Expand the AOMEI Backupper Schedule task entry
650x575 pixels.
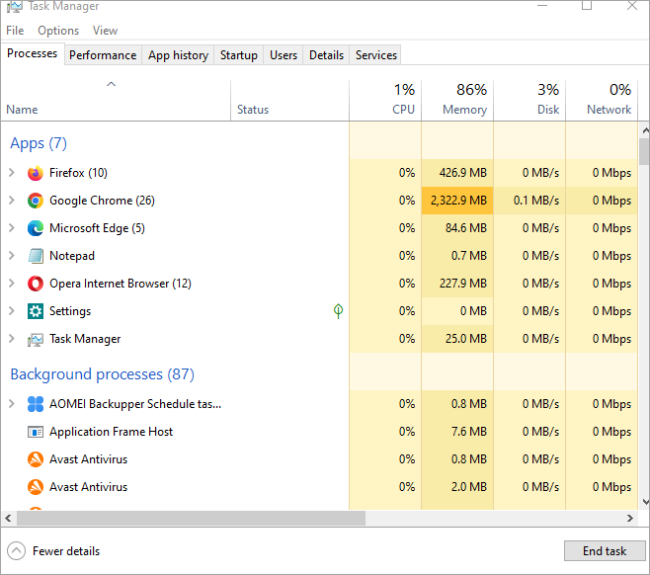[12, 403]
